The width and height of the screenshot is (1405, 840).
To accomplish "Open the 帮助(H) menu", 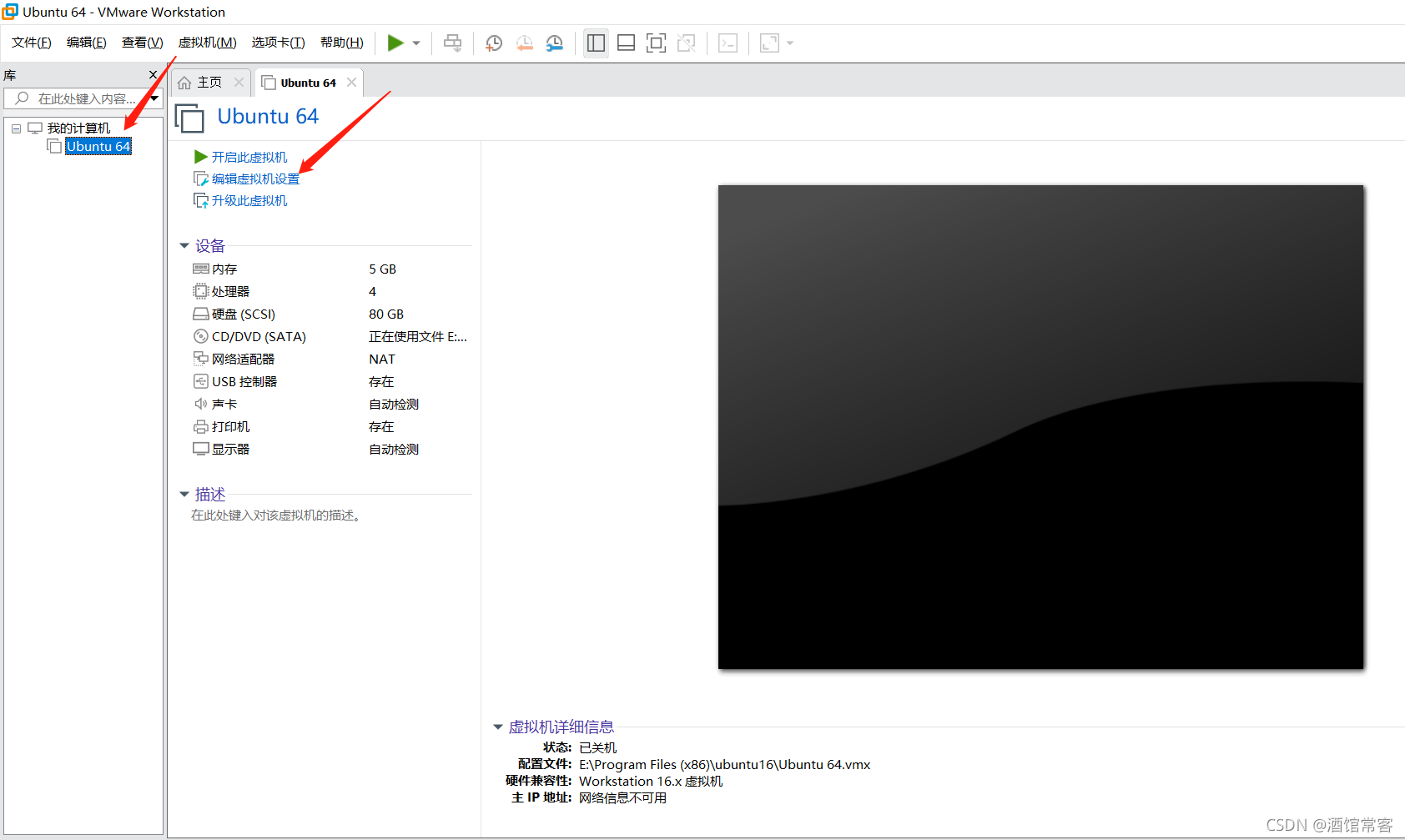I will click(342, 43).
